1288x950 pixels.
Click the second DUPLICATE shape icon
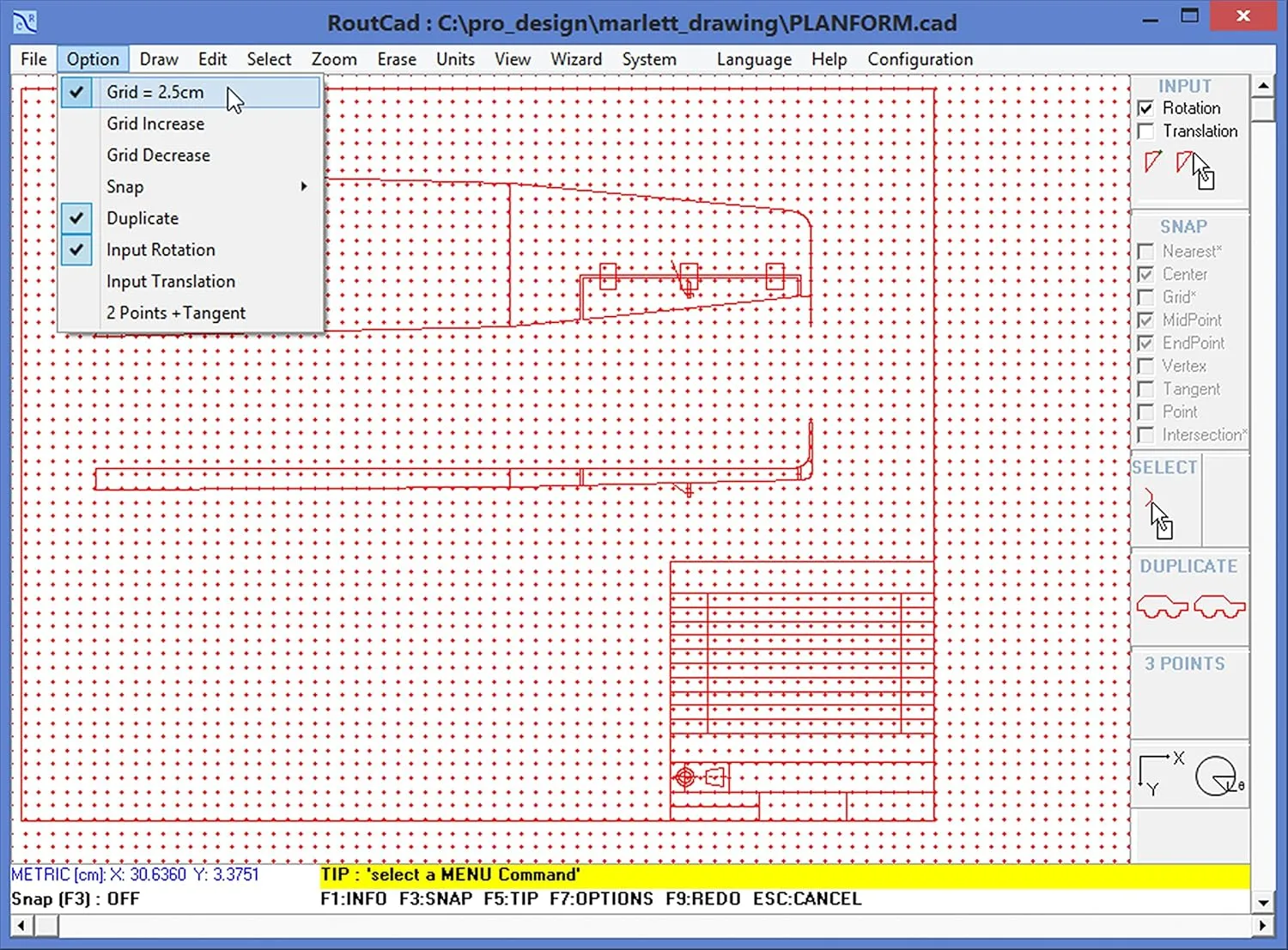click(1218, 606)
